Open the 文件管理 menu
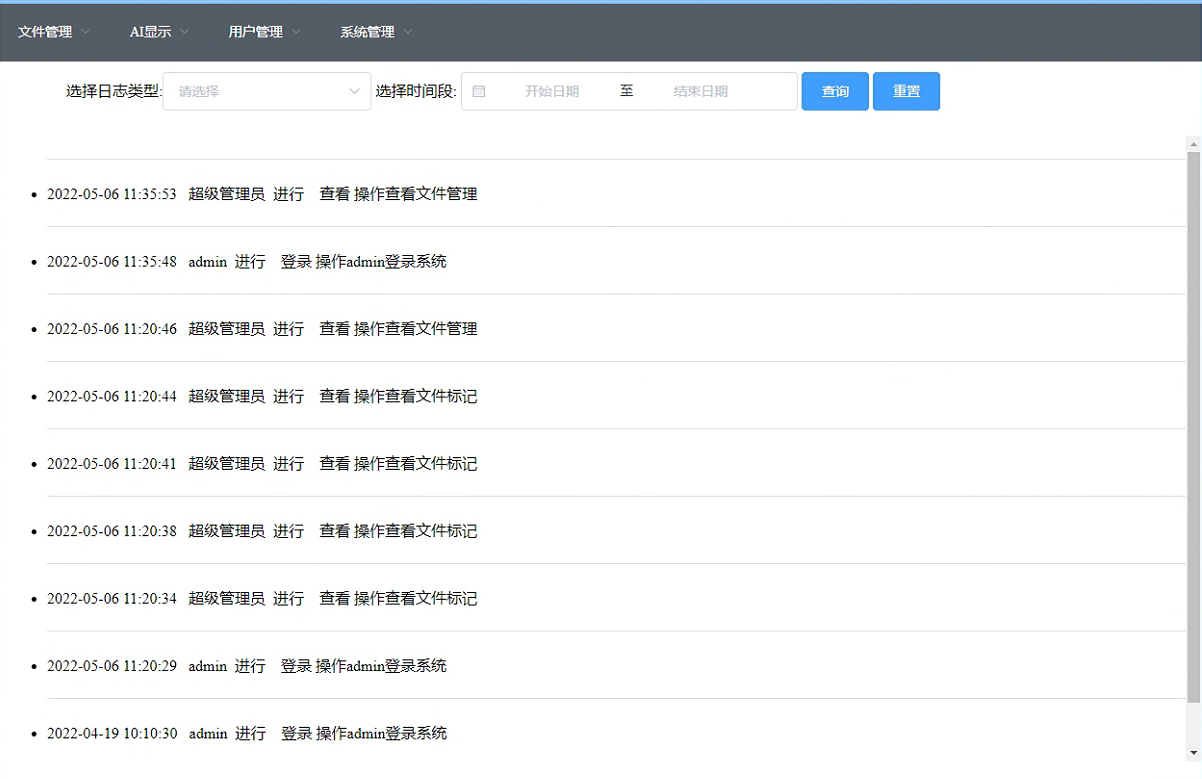 [45, 32]
